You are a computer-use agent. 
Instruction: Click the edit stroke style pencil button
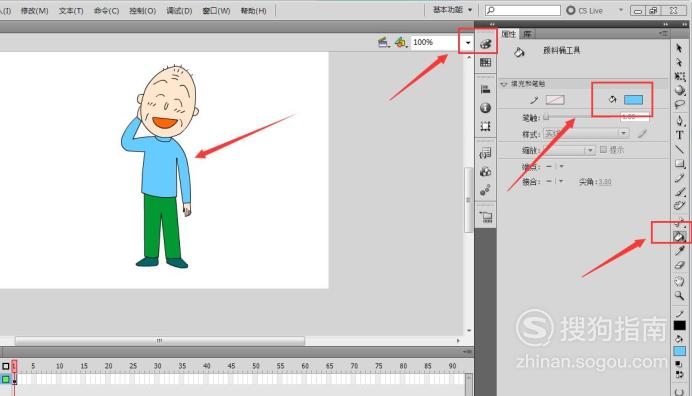point(643,133)
